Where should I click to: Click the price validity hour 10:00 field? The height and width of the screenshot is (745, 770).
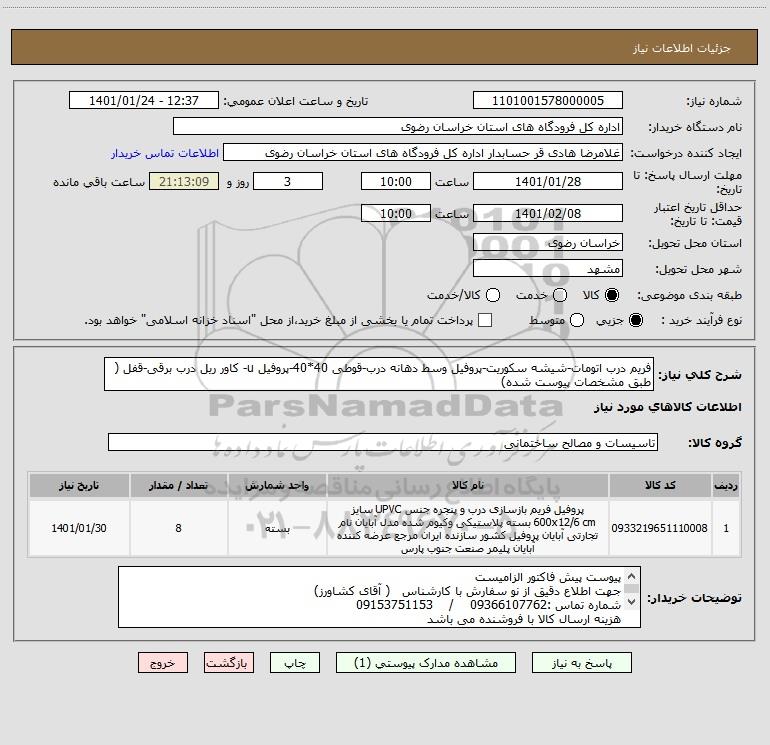click(x=396, y=214)
